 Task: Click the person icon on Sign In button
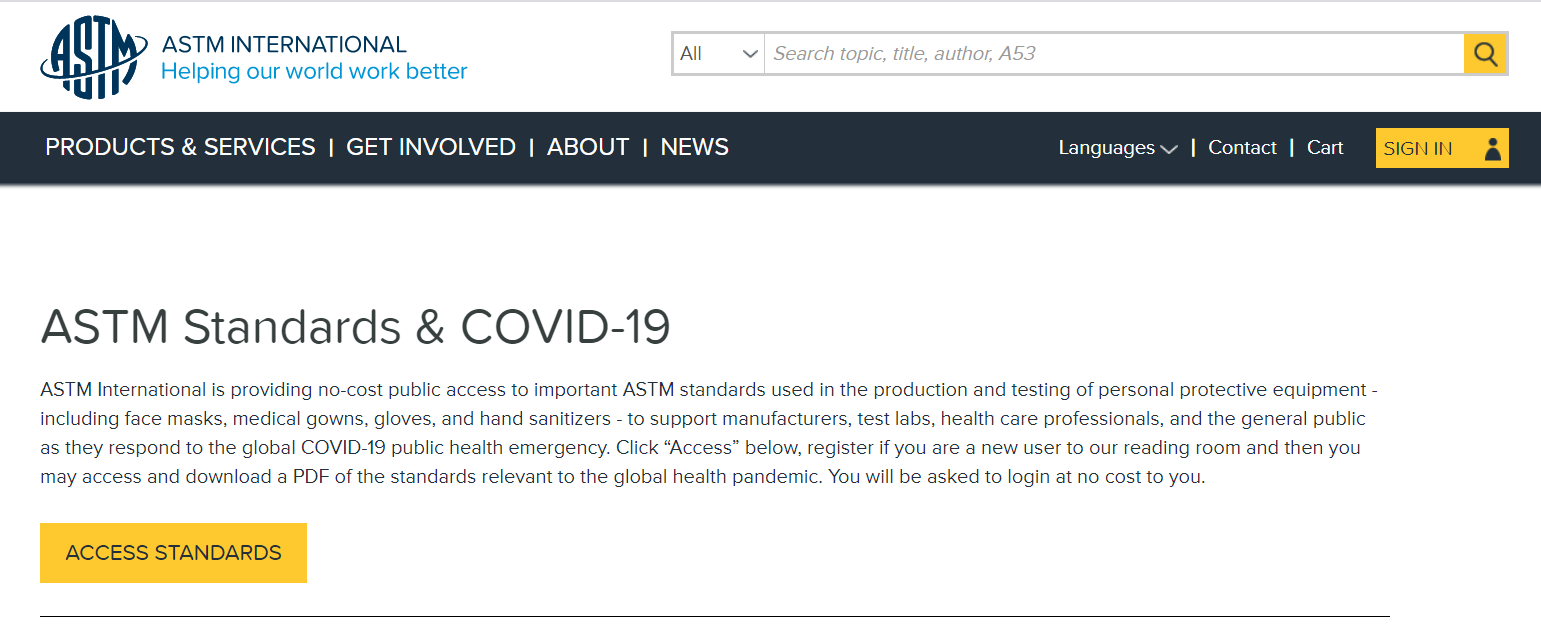click(1493, 147)
